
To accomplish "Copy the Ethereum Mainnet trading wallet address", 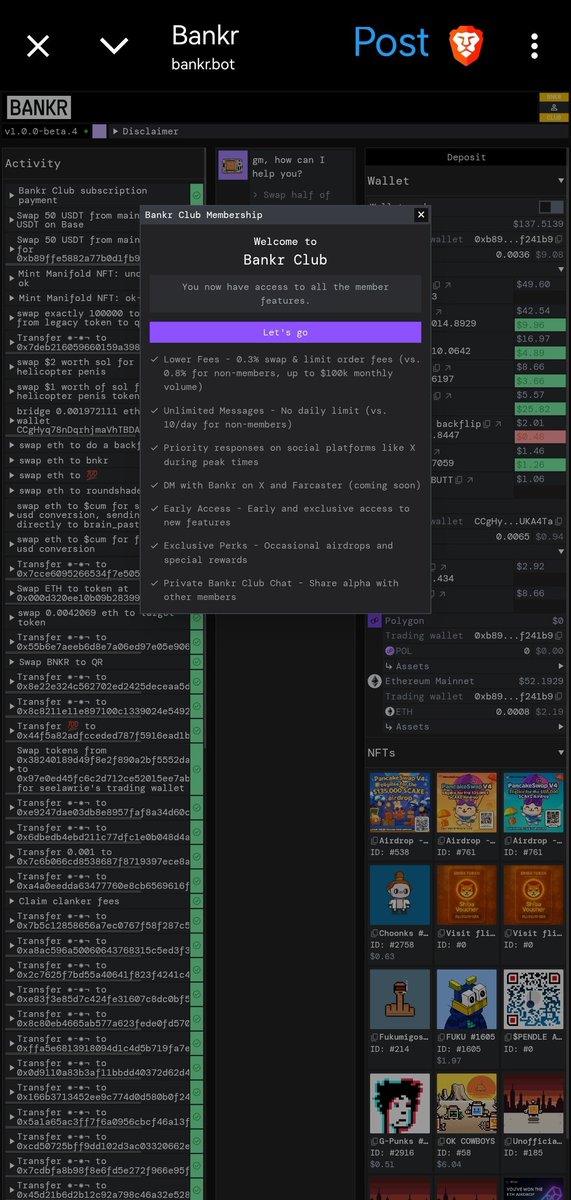I will tap(559, 696).
